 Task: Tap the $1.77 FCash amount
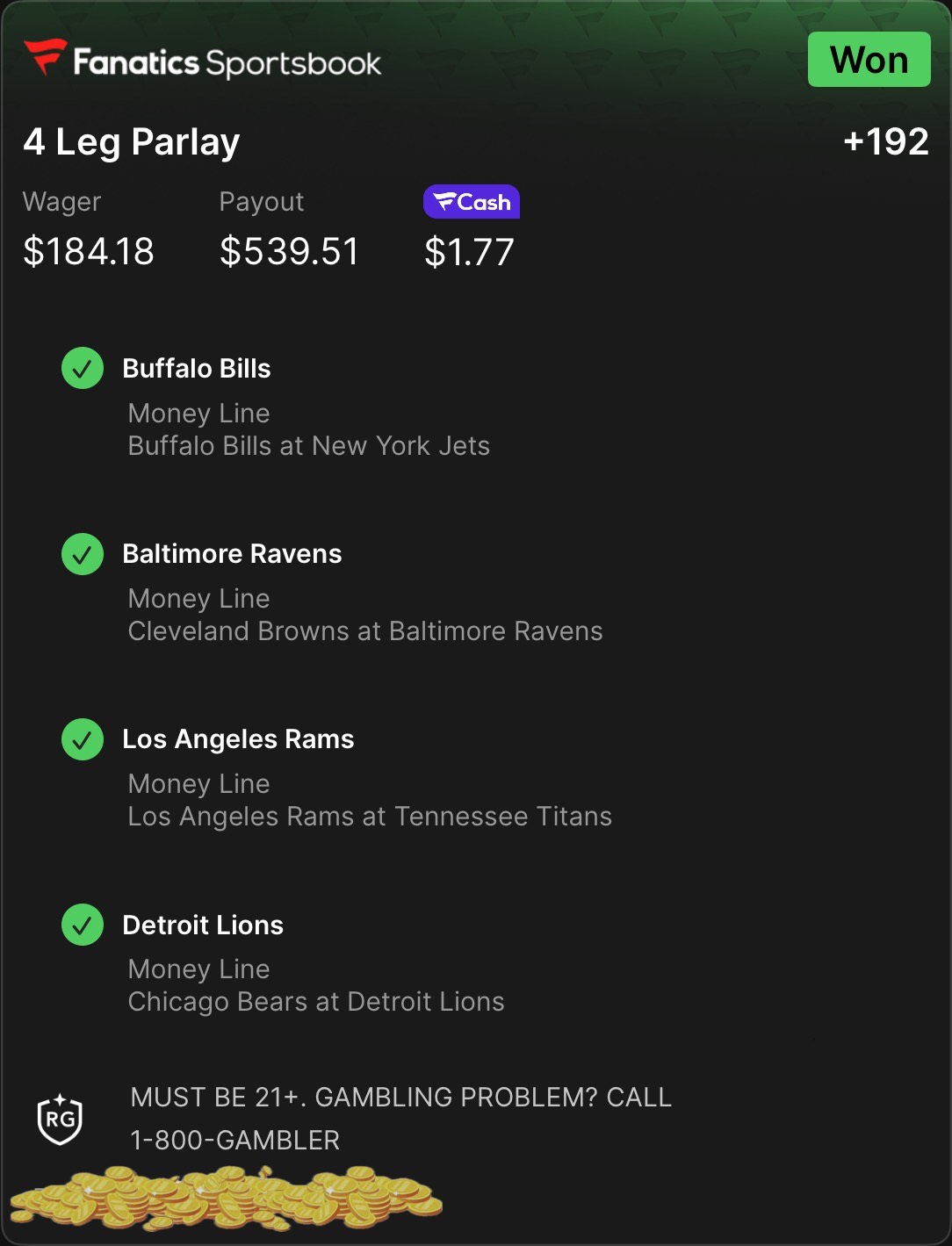click(469, 253)
